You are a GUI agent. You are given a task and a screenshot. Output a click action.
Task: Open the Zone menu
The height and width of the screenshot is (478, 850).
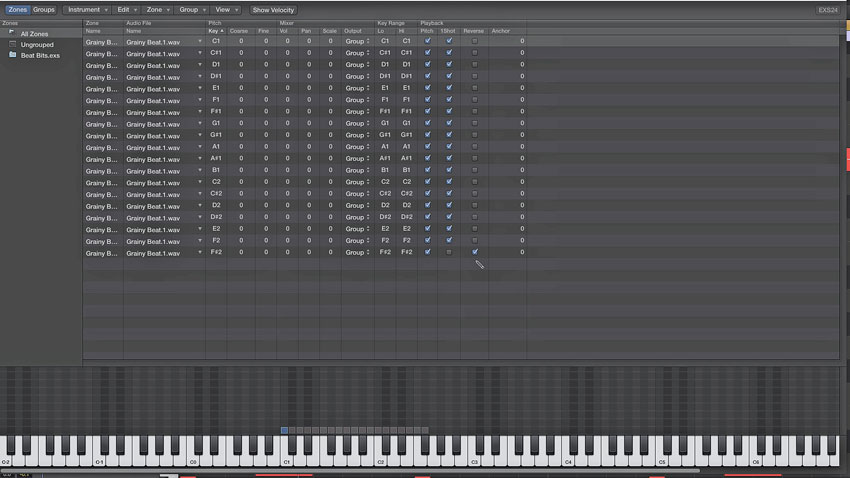coord(158,10)
